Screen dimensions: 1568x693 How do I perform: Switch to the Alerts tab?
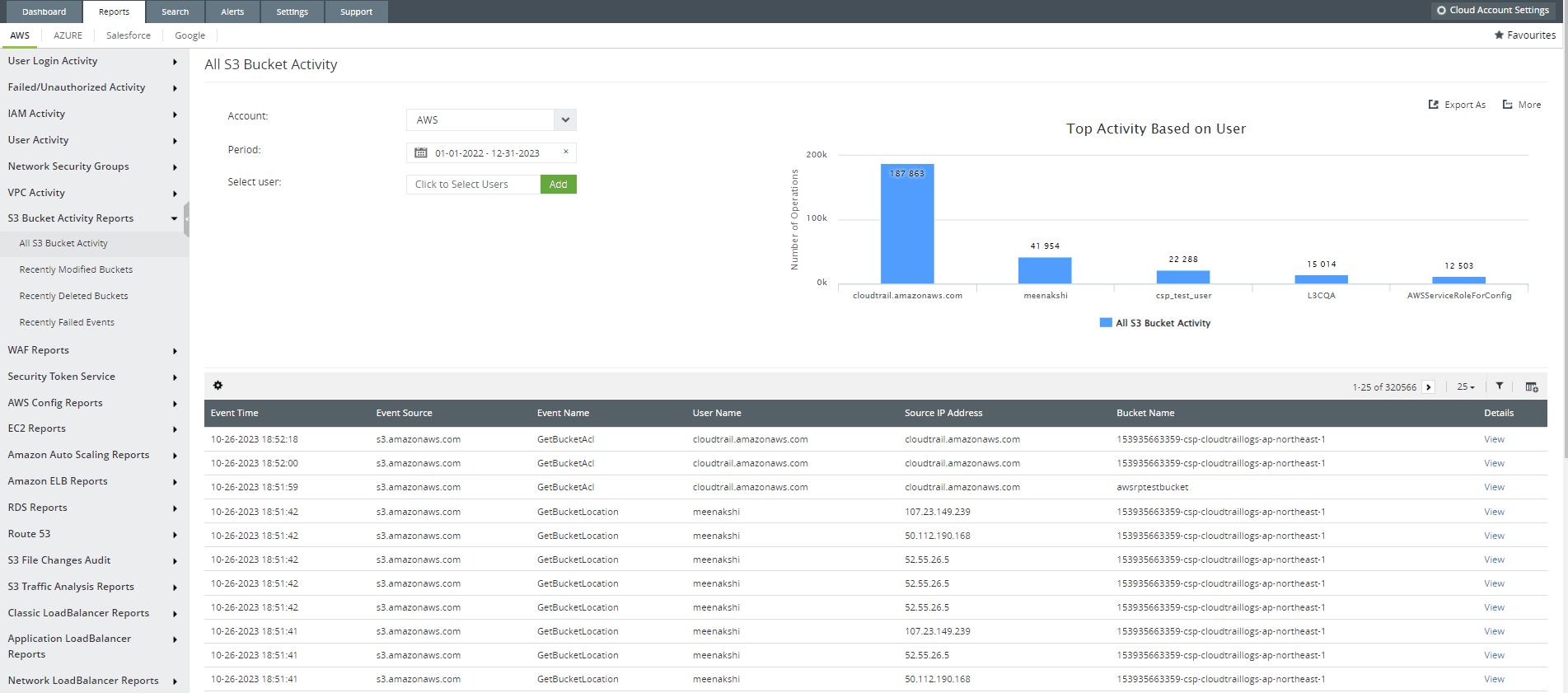click(x=232, y=12)
